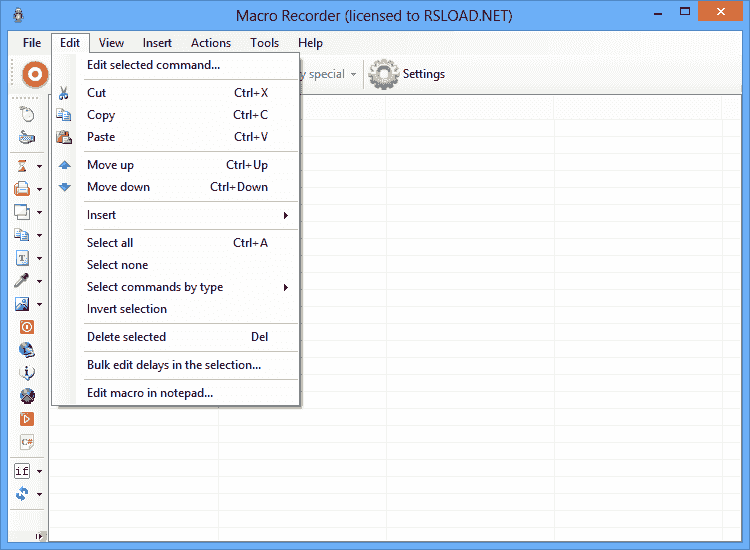This screenshot has width=750, height=550.
Task: Click the 'if' condition icon
Action: (22, 471)
